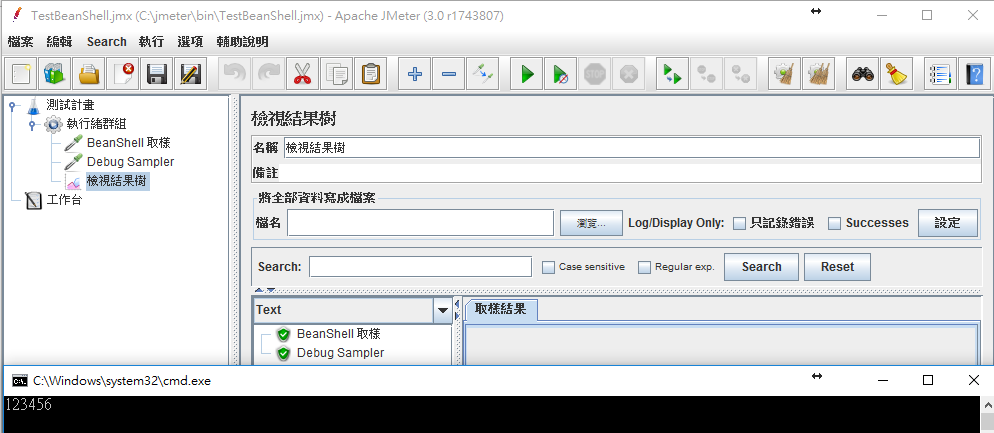The height and width of the screenshot is (433, 994).
Task: Cut the selected element with scissors icon
Action: [x=303, y=74]
